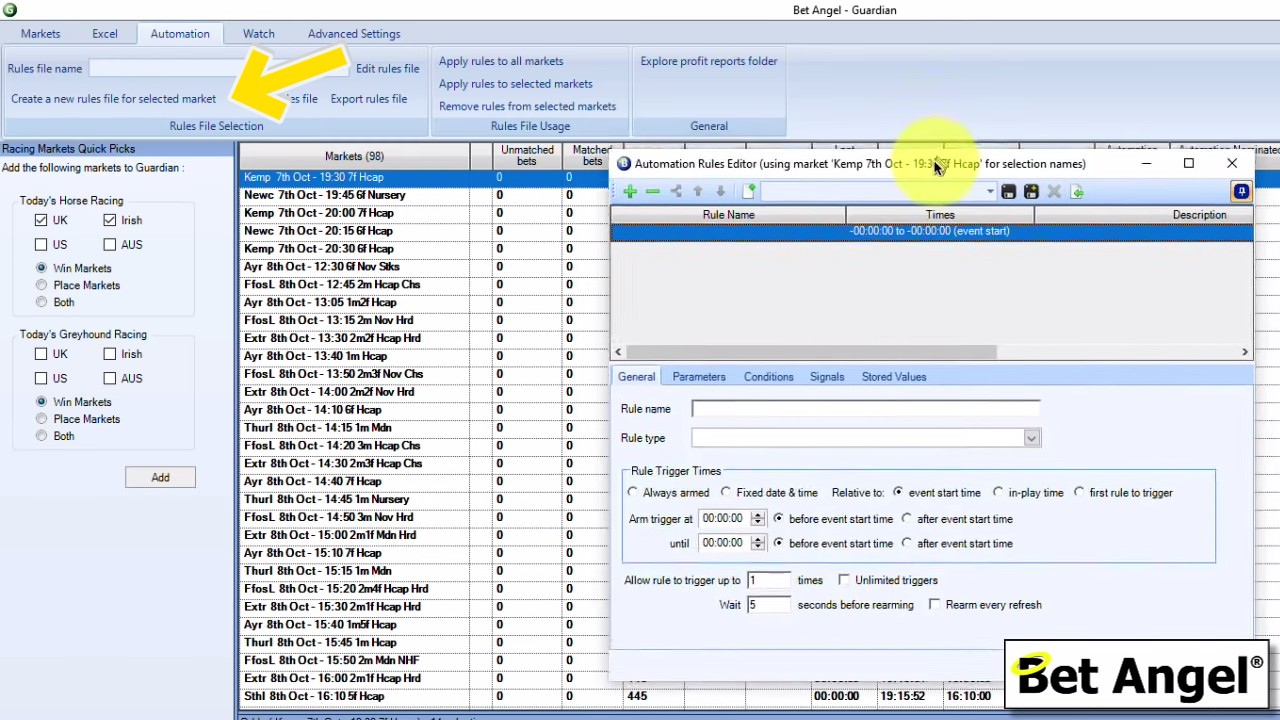This screenshot has width=1280, height=720.
Task: Click the until time spinner arrows
Action: [x=757, y=543]
